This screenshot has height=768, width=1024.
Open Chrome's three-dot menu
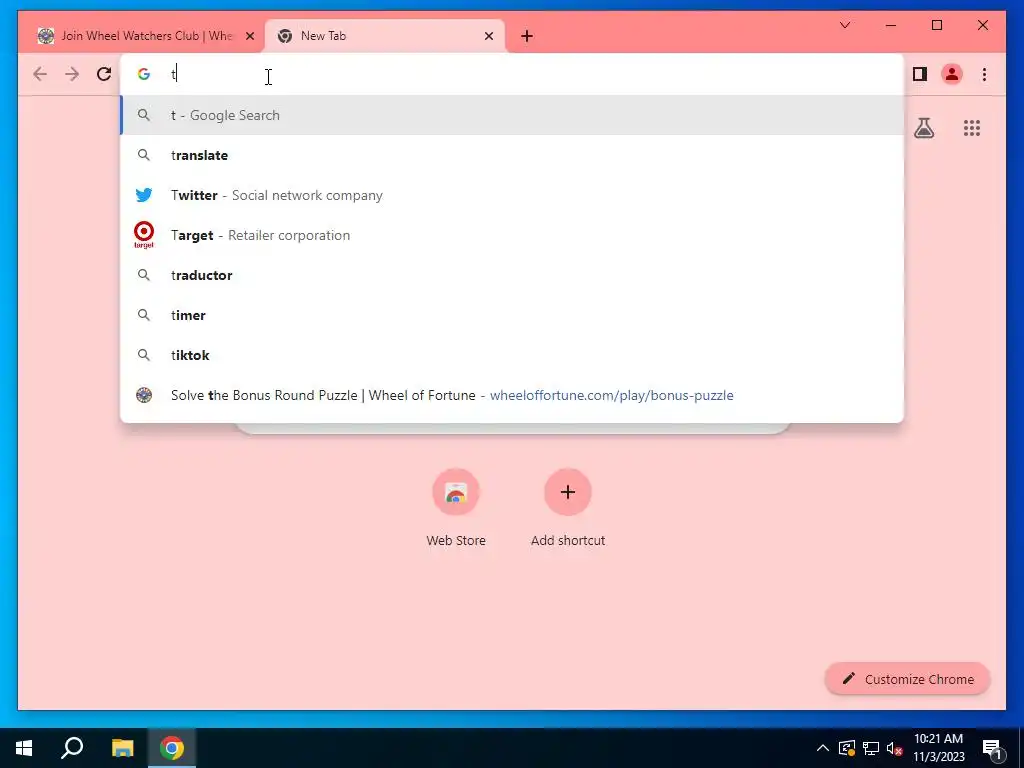tap(984, 74)
